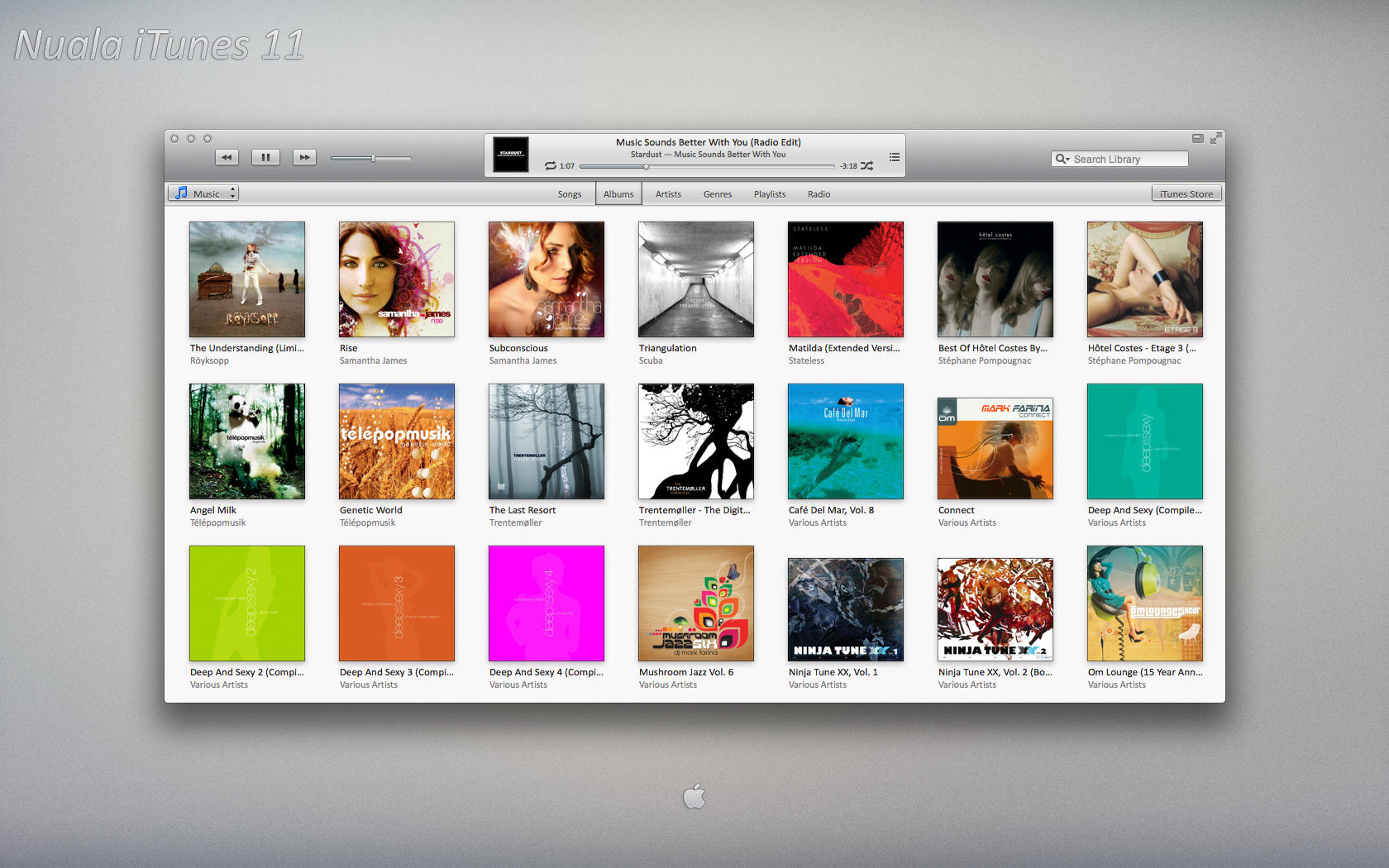
Task: Click the 'Subconscious' album title
Action: tap(518, 349)
